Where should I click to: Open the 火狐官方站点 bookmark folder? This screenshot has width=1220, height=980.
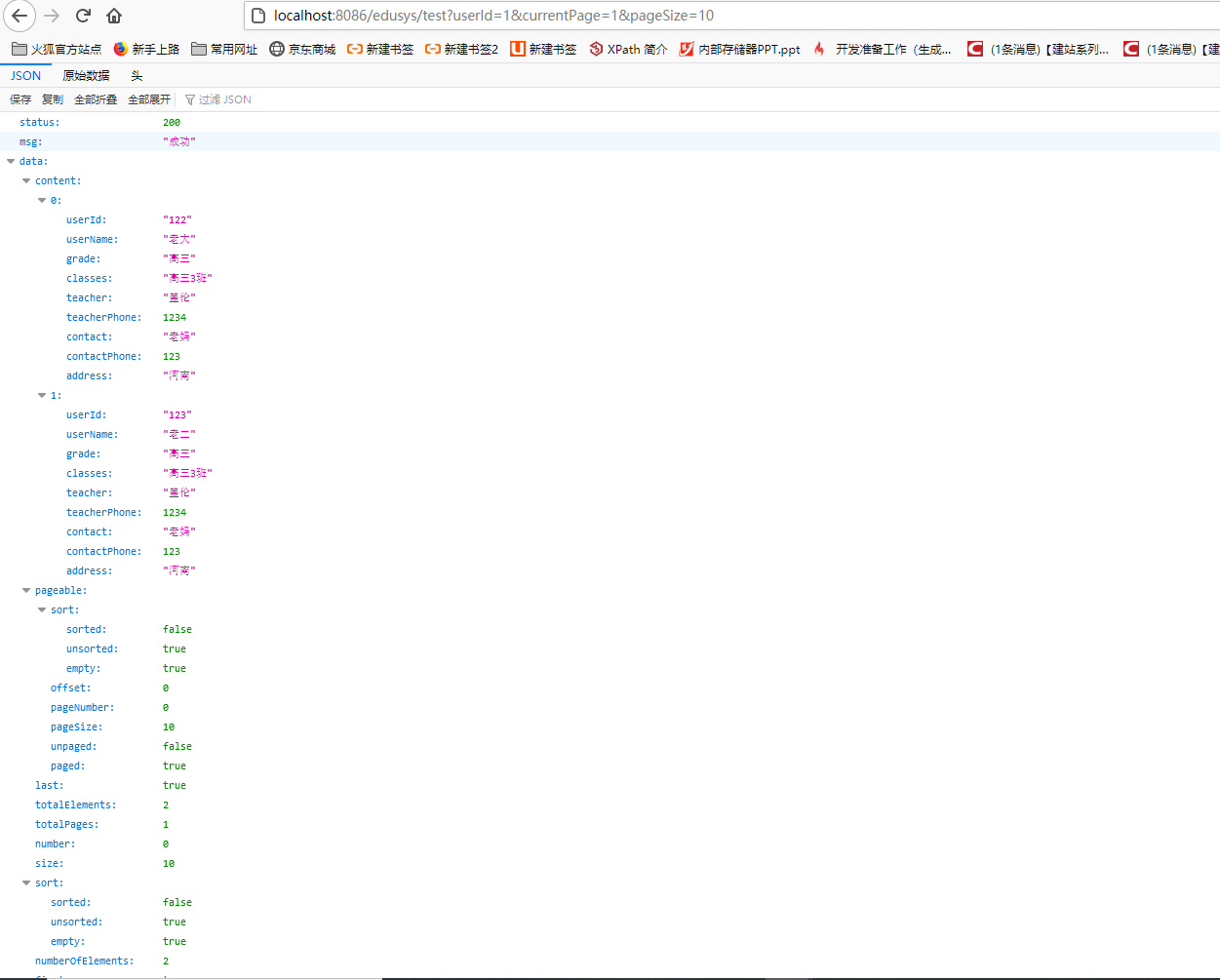(57, 49)
